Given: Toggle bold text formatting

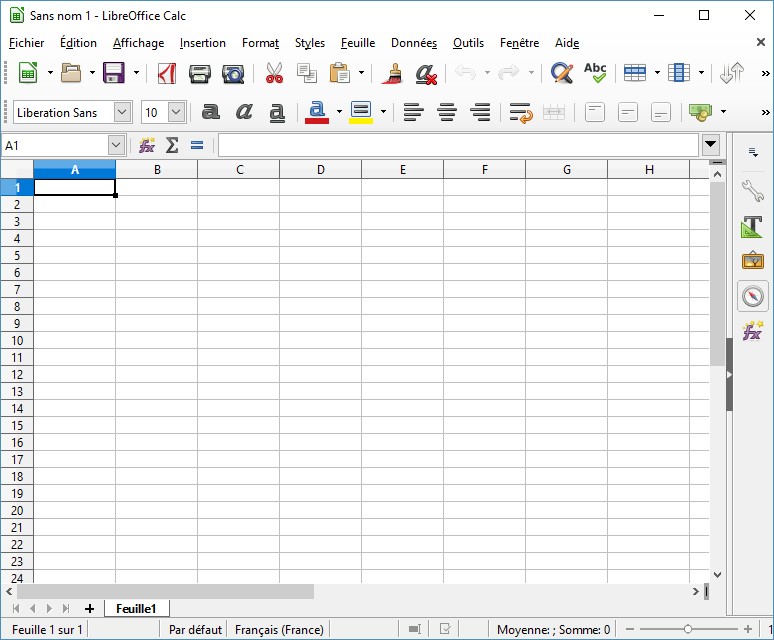Looking at the screenshot, I should tap(210, 112).
